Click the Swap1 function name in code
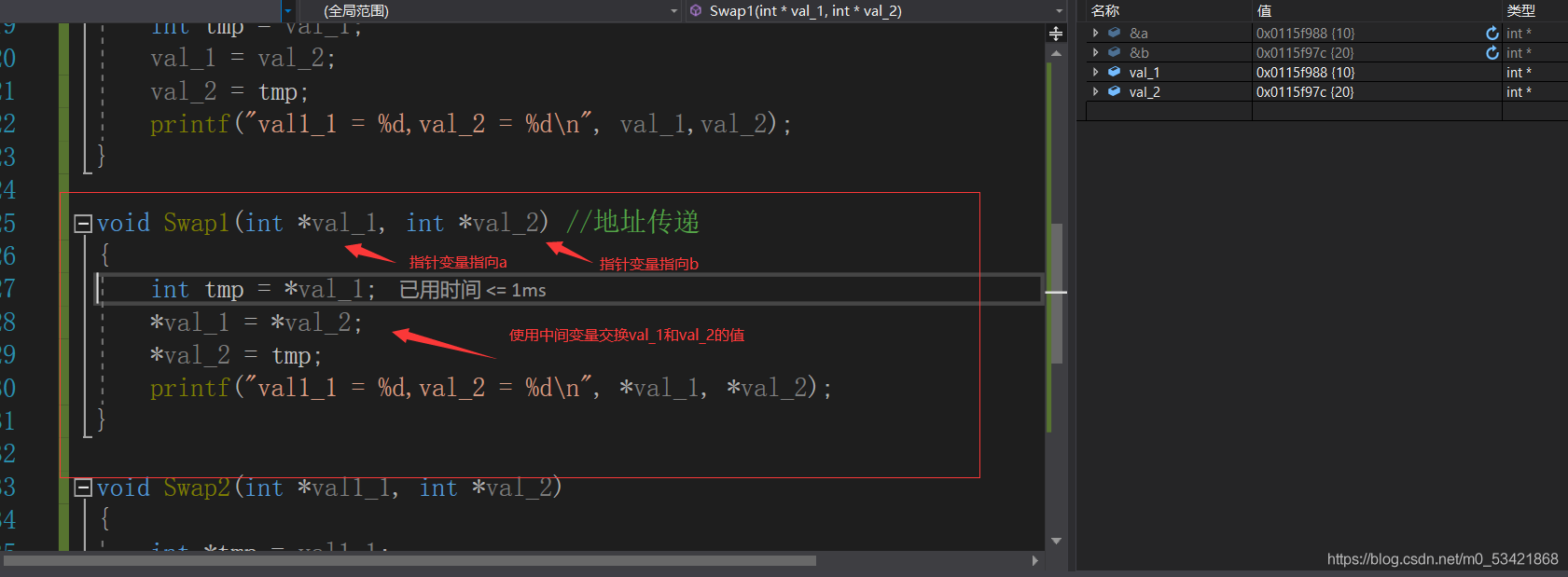The height and width of the screenshot is (577, 1568). 196,223
